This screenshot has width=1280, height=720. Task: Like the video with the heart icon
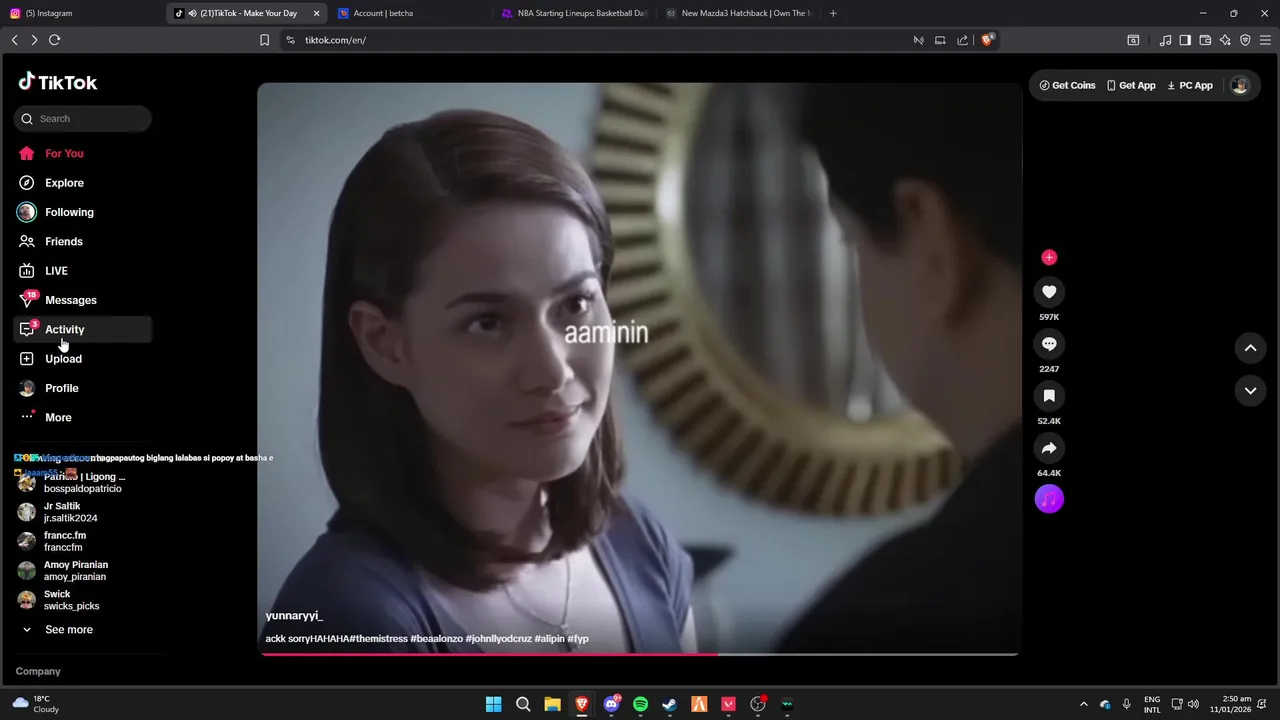coord(1049,292)
